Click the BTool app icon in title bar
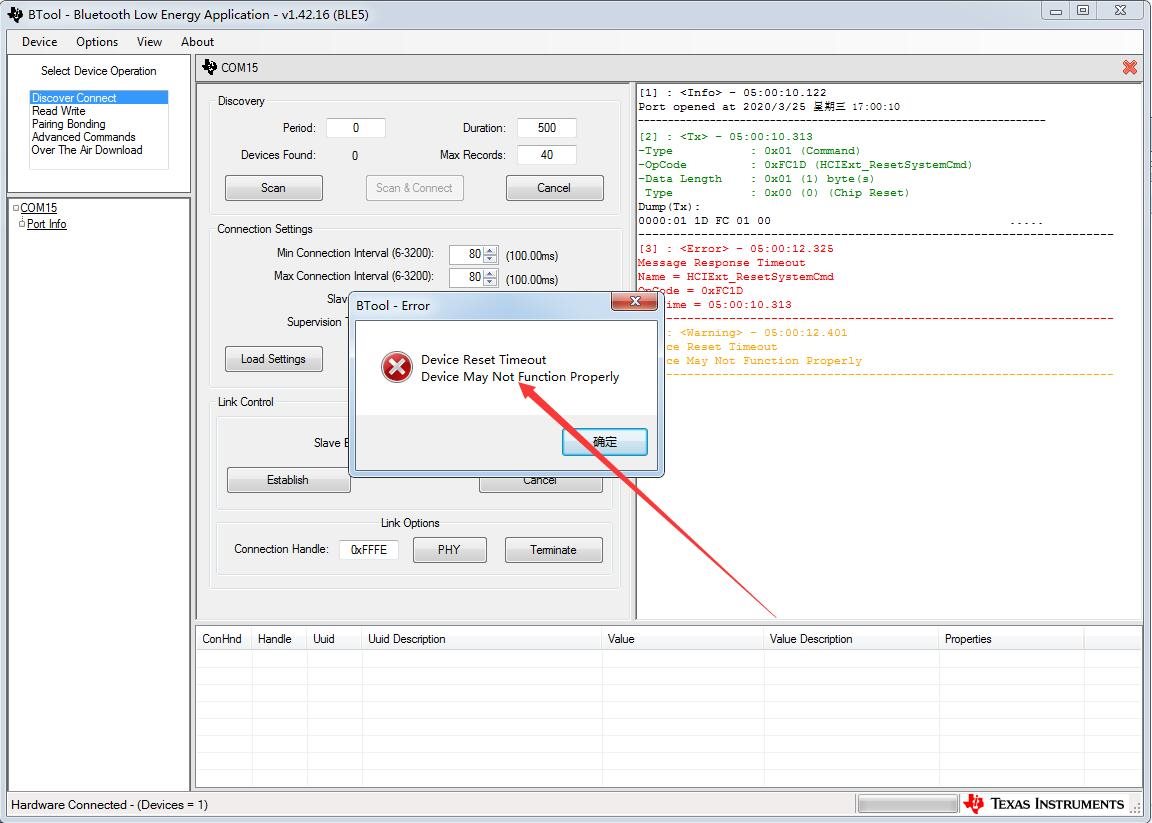Viewport: 1152px width, 823px height. click(x=15, y=15)
